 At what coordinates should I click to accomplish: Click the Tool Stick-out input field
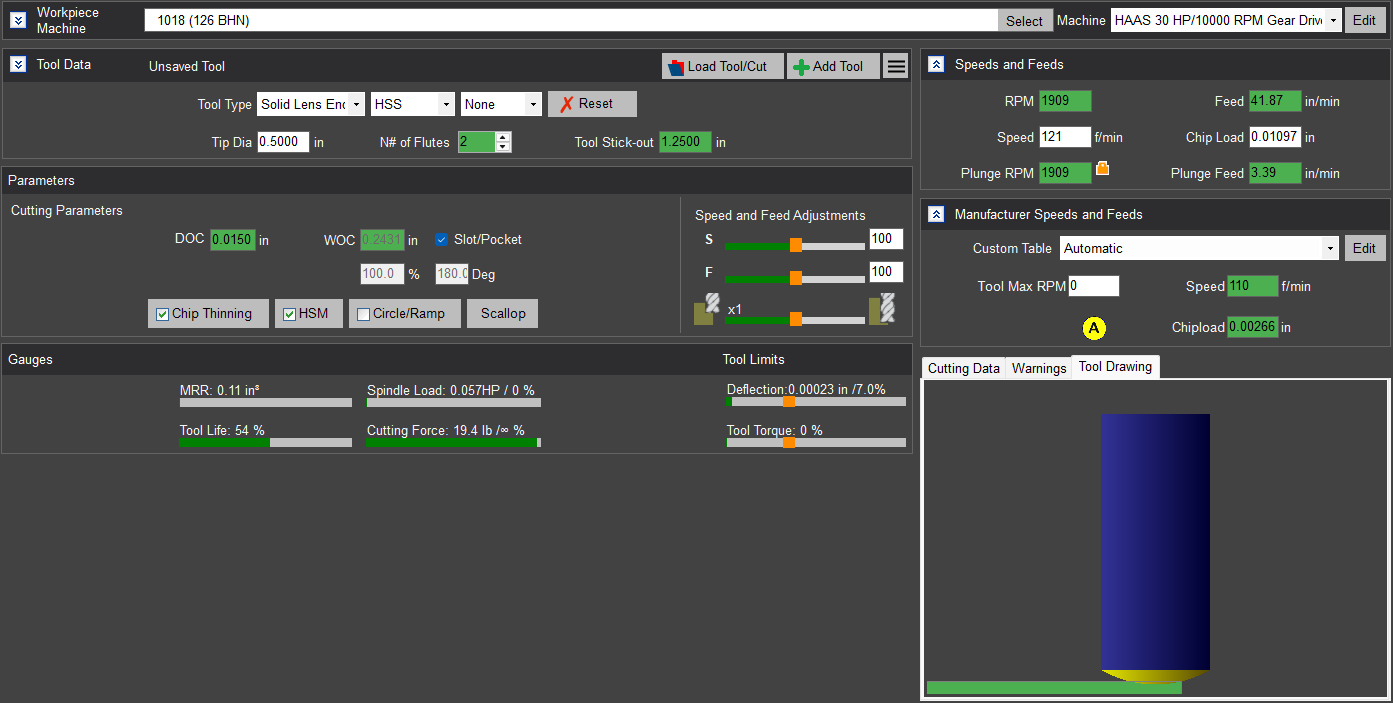685,142
